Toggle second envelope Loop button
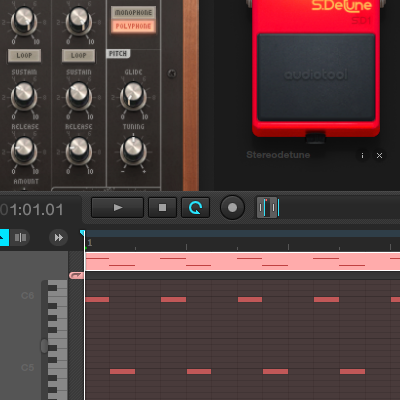The image size is (400, 400). tap(78, 56)
